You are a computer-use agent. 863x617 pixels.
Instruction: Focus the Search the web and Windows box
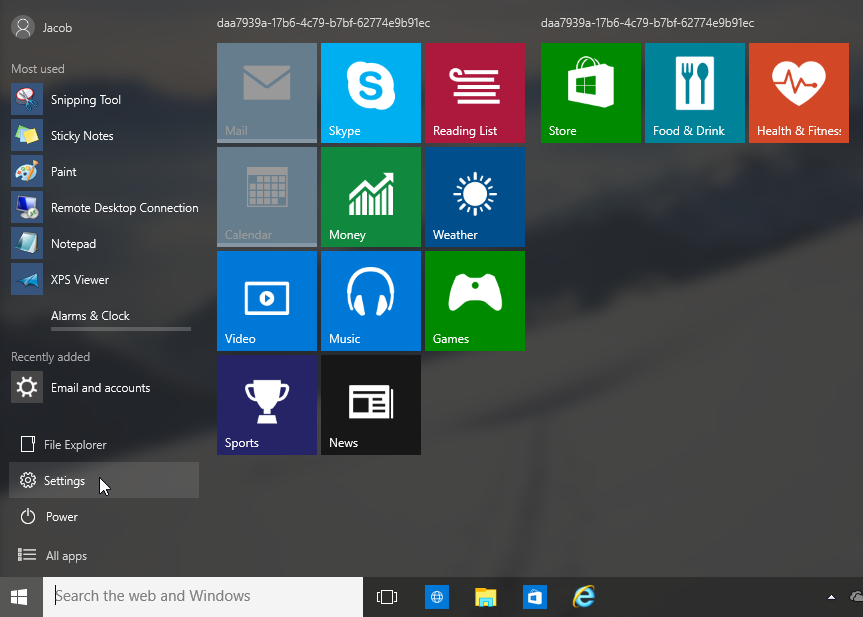pyautogui.click(x=203, y=597)
